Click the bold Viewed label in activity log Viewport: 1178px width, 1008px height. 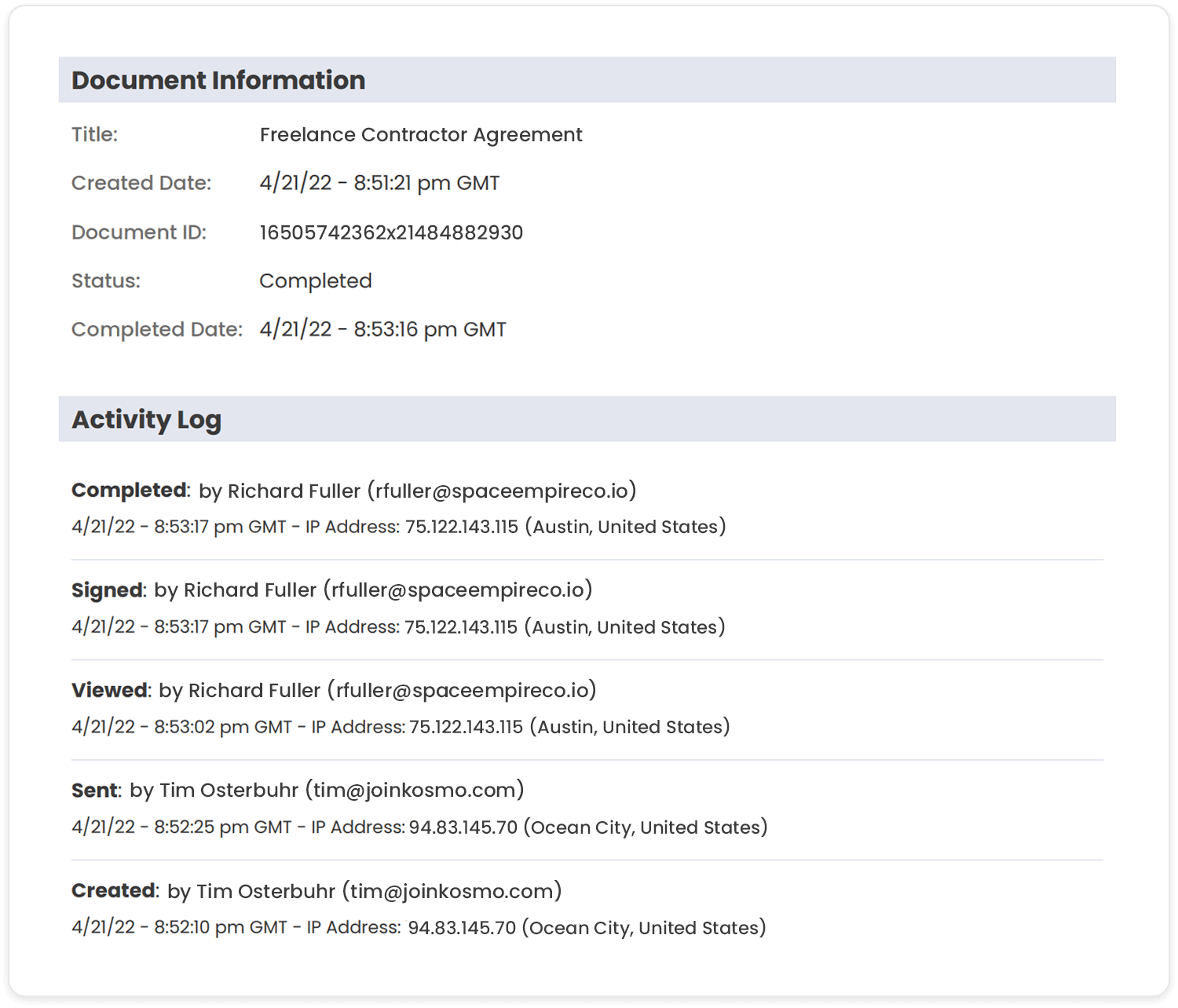point(109,690)
